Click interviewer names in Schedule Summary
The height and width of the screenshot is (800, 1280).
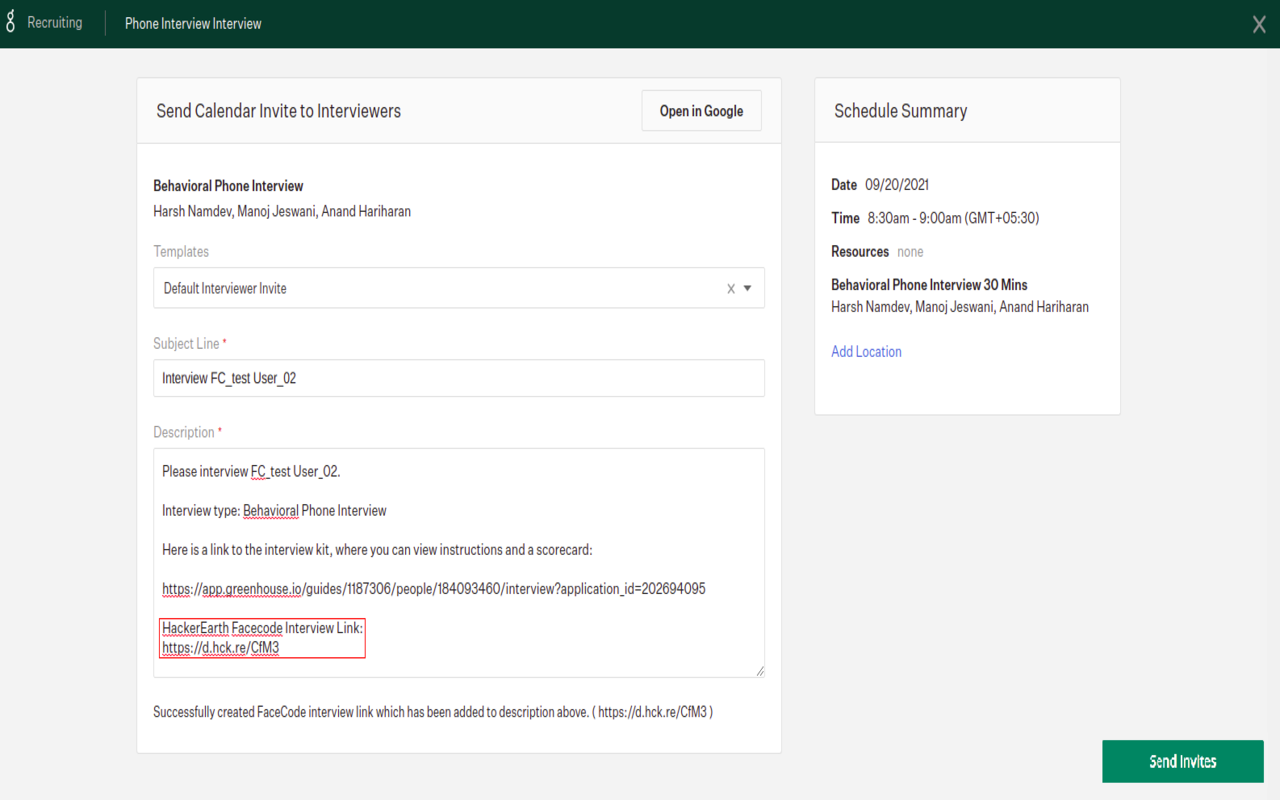click(x=960, y=307)
